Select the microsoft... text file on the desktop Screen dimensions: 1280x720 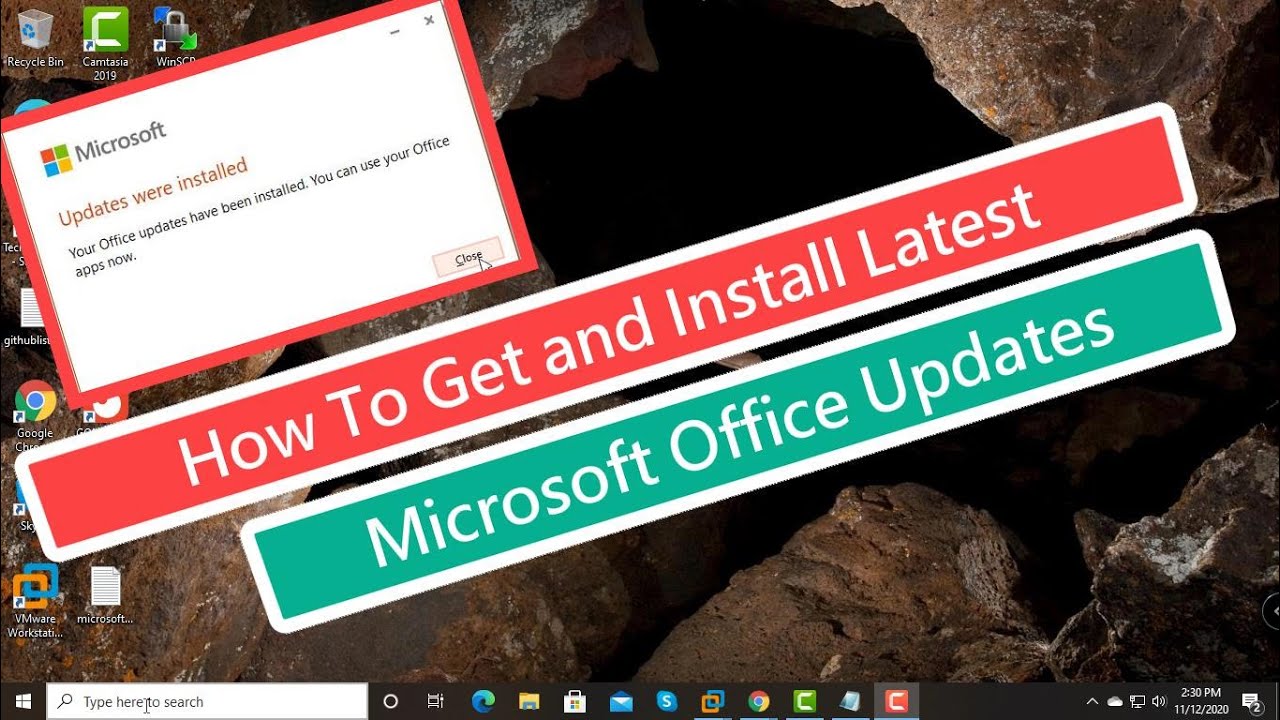click(x=105, y=595)
